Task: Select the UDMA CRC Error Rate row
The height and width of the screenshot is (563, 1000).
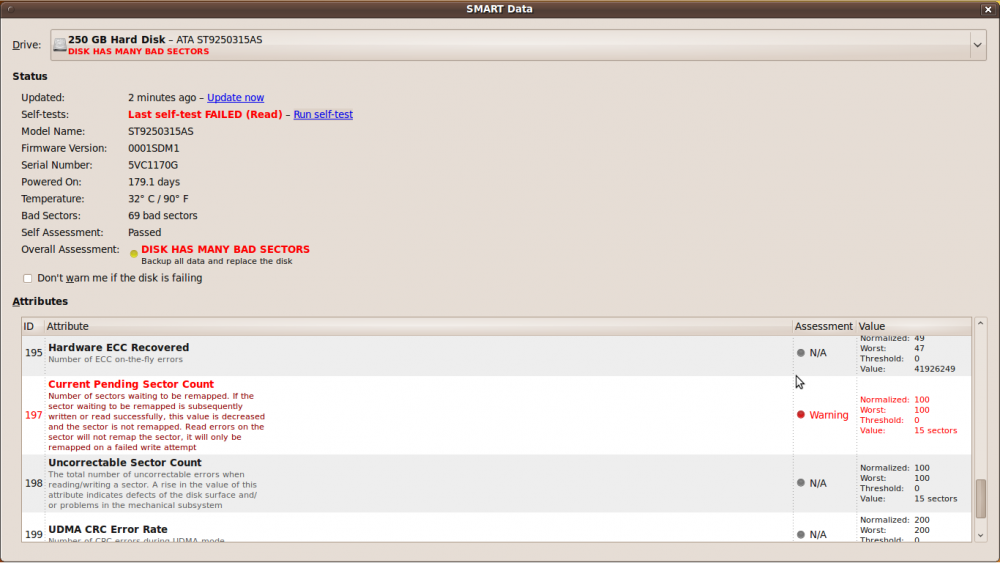Action: 497,528
